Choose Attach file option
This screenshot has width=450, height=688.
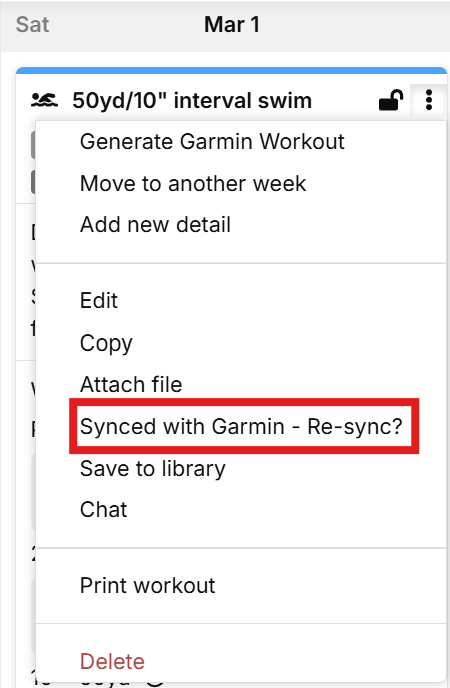click(131, 384)
